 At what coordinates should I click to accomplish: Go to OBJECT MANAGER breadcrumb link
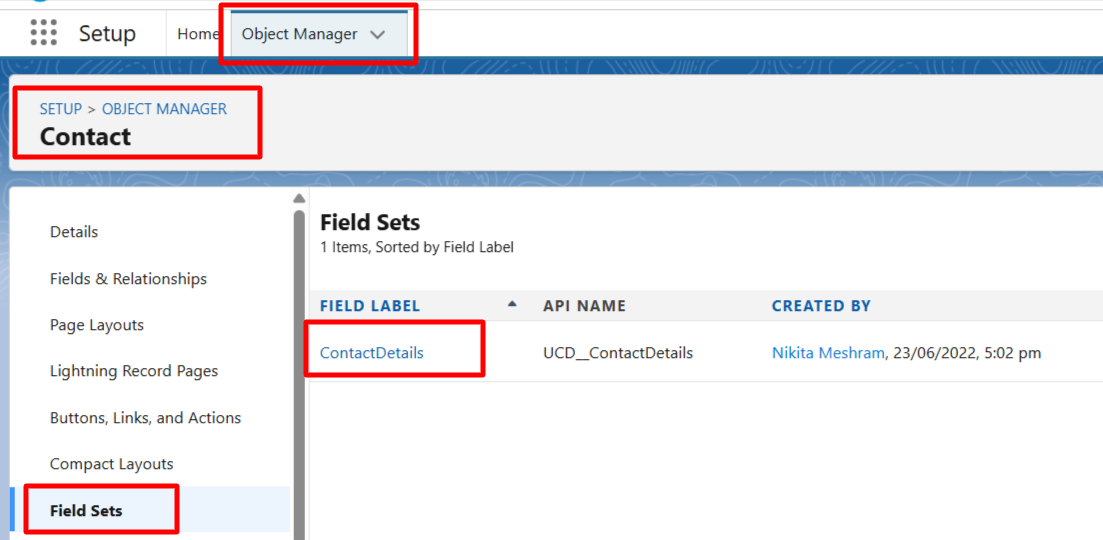coord(165,109)
